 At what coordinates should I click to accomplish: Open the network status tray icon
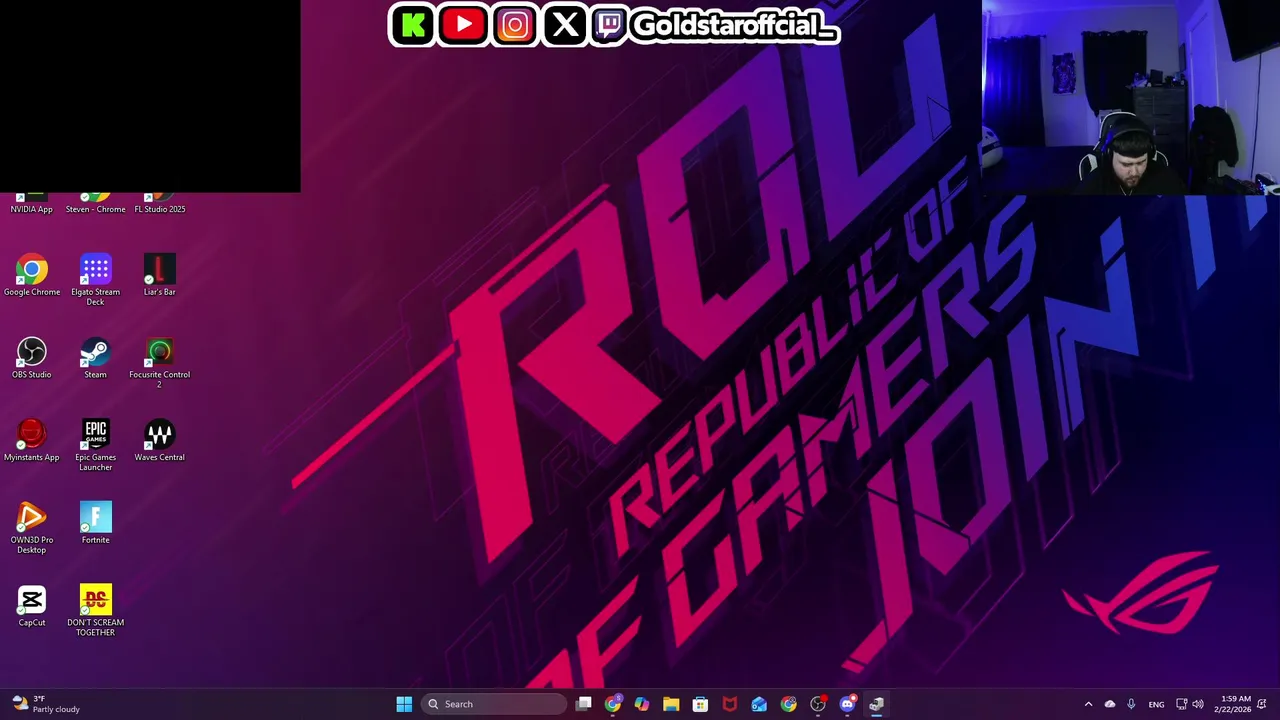tap(1181, 704)
